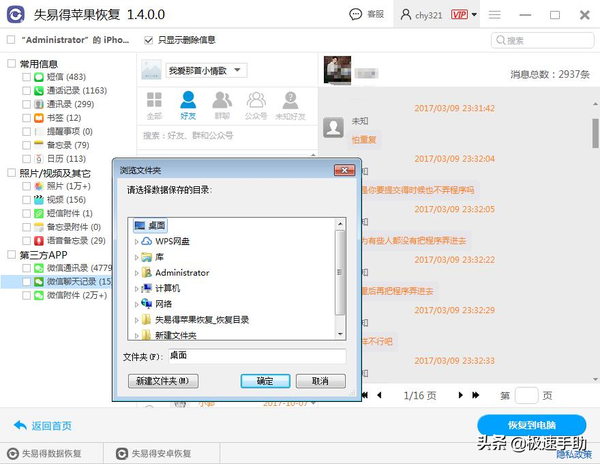
Task: Select the 通话记录 phone icon
Action: click(x=39, y=91)
